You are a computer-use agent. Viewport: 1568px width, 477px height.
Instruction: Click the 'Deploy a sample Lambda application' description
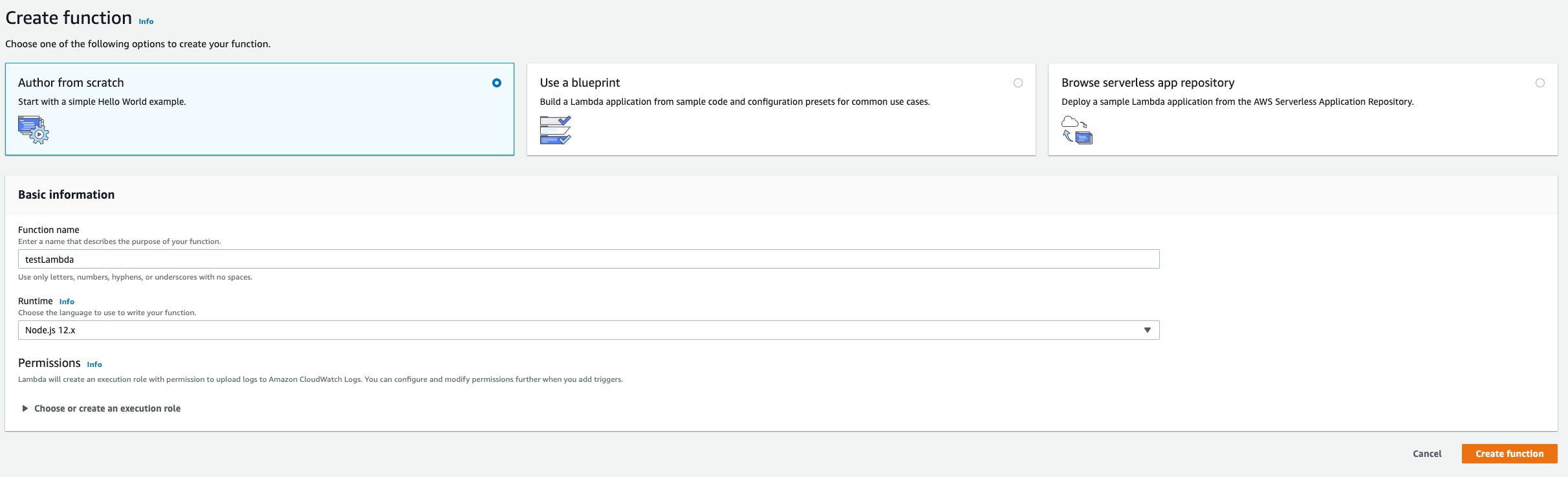coord(1237,102)
